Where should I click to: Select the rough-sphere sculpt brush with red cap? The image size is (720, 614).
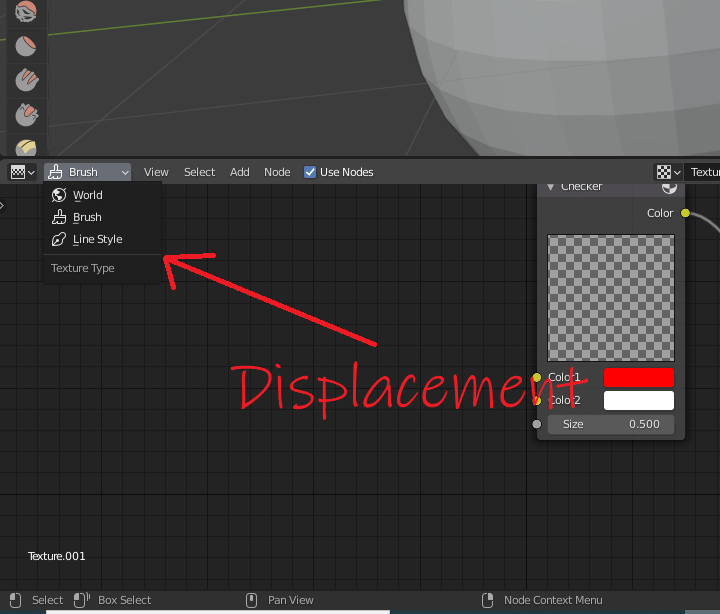pos(26,11)
